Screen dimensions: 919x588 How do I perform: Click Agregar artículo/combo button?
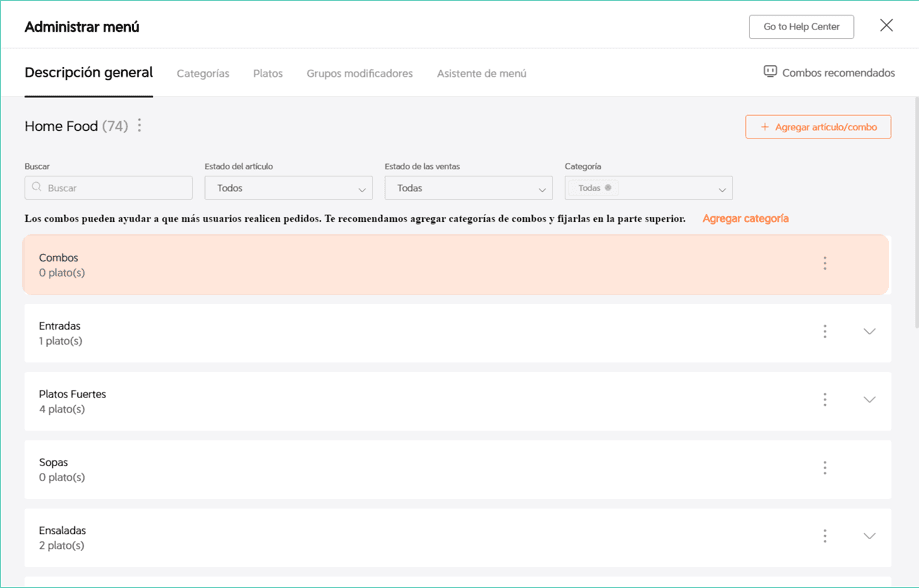coord(818,127)
